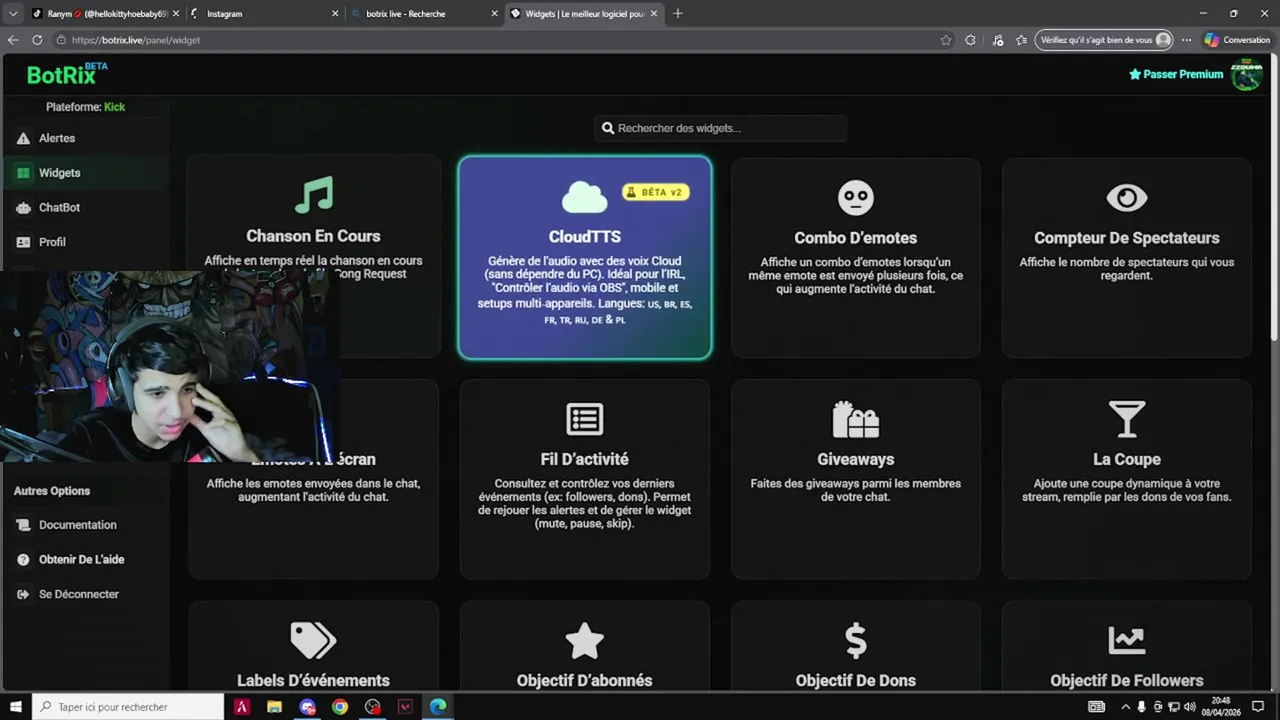Click Se Déconnecter to log out
The width and height of the screenshot is (1280, 720).
point(79,594)
